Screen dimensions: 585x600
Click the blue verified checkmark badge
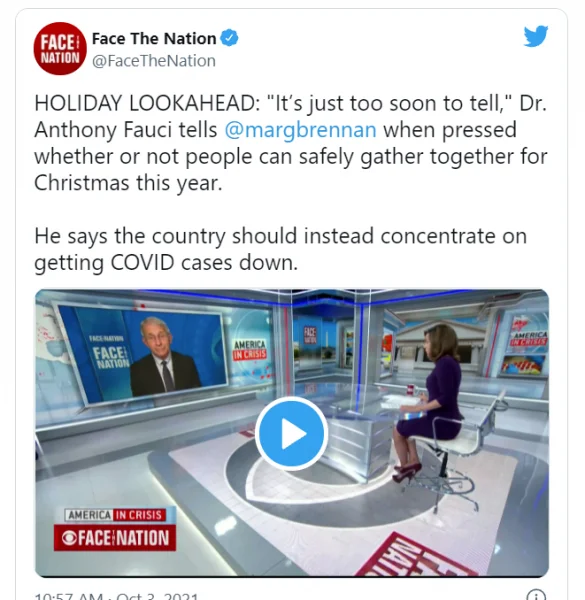click(229, 38)
